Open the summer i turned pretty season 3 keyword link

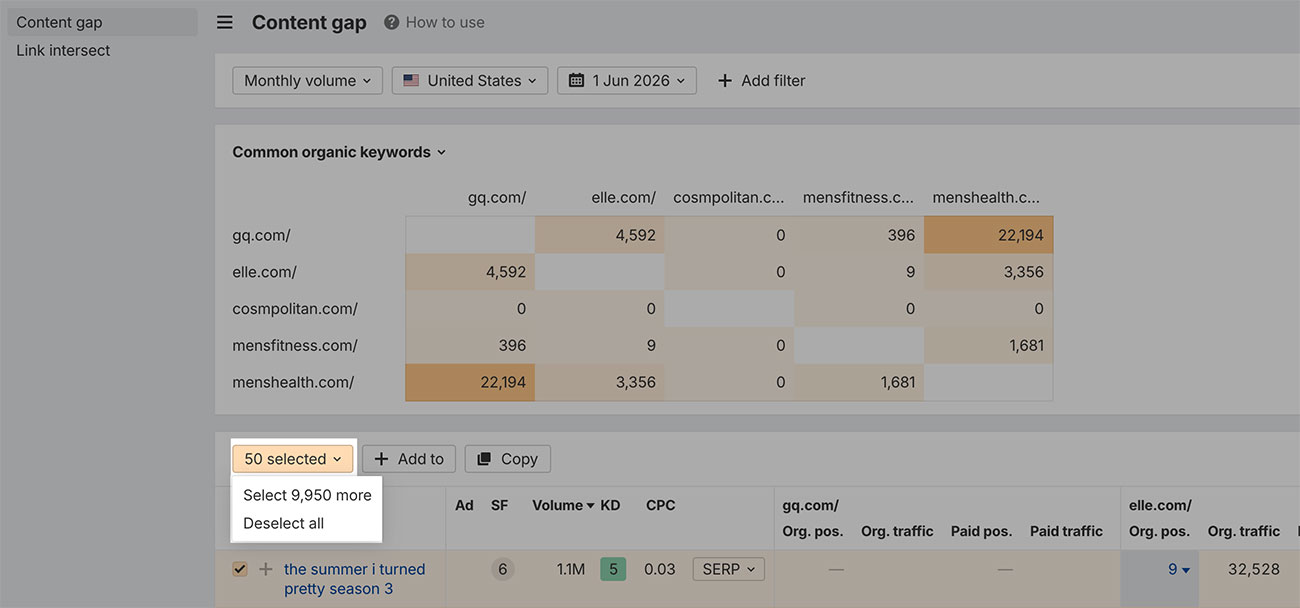point(354,579)
